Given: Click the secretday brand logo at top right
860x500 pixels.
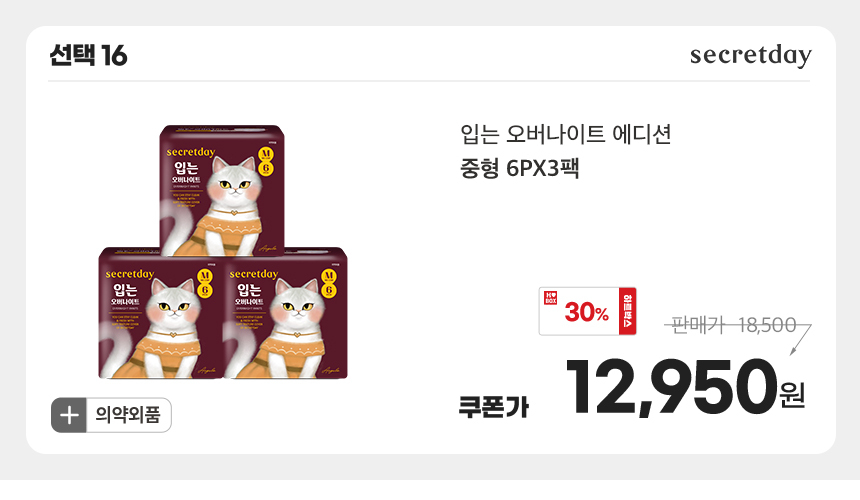Looking at the screenshot, I should click(750, 55).
